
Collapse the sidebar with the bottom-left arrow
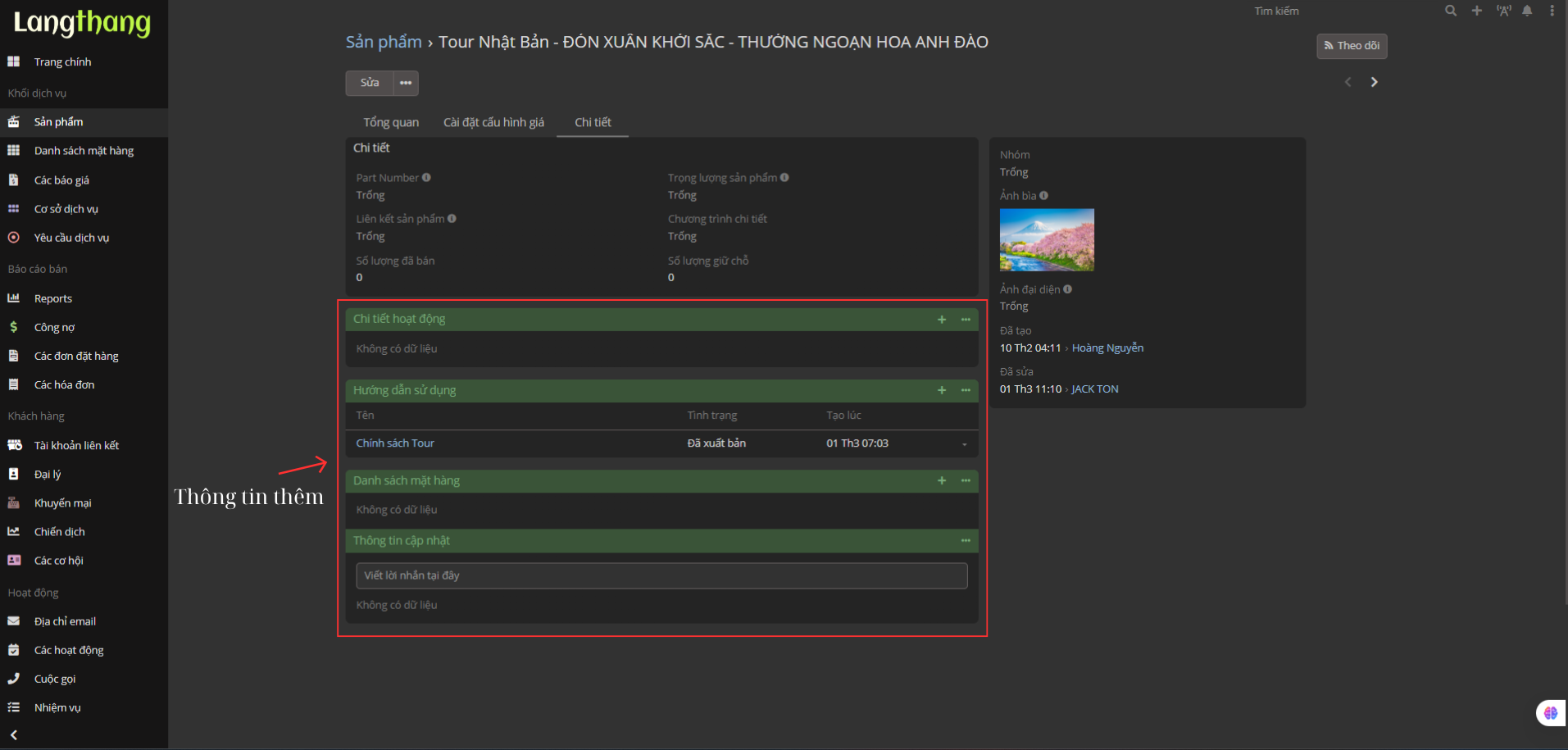(14, 734)
